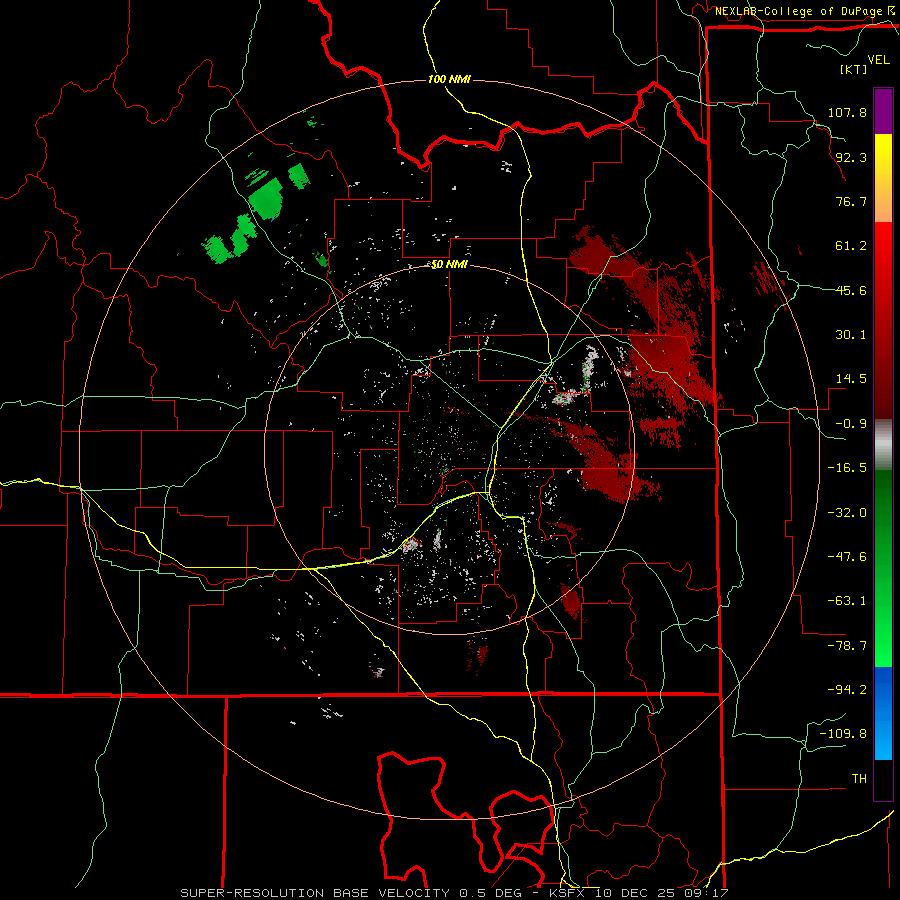Select the -16.5 legend value
The image size is (900, 900).
click(x=847, y=468)
